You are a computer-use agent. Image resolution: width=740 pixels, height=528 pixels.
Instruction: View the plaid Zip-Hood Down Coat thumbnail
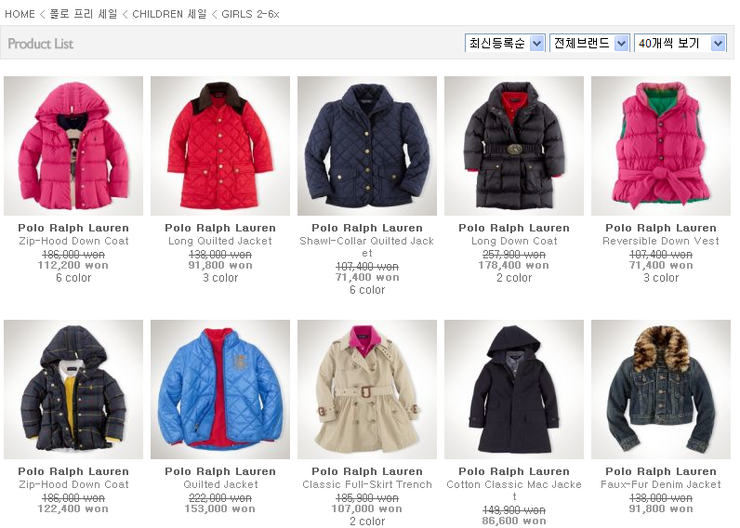(73, 389)
